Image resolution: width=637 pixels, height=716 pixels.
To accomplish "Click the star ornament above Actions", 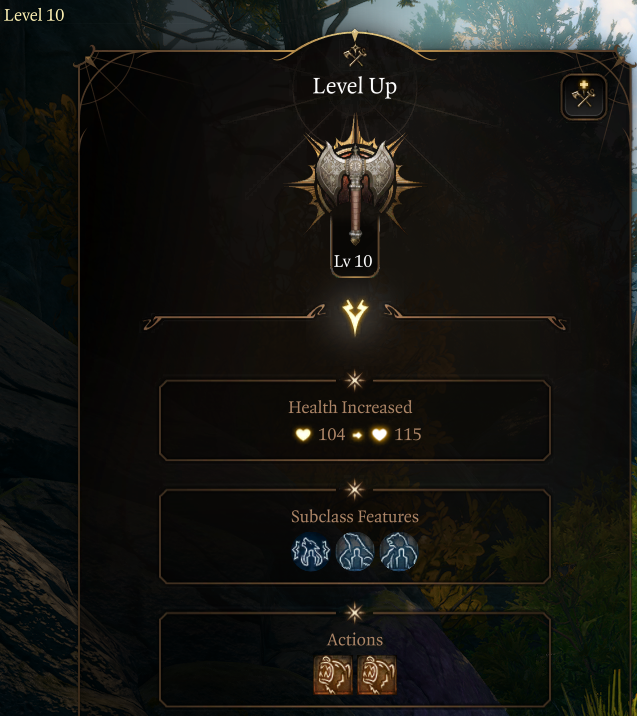I will (355, 613).
